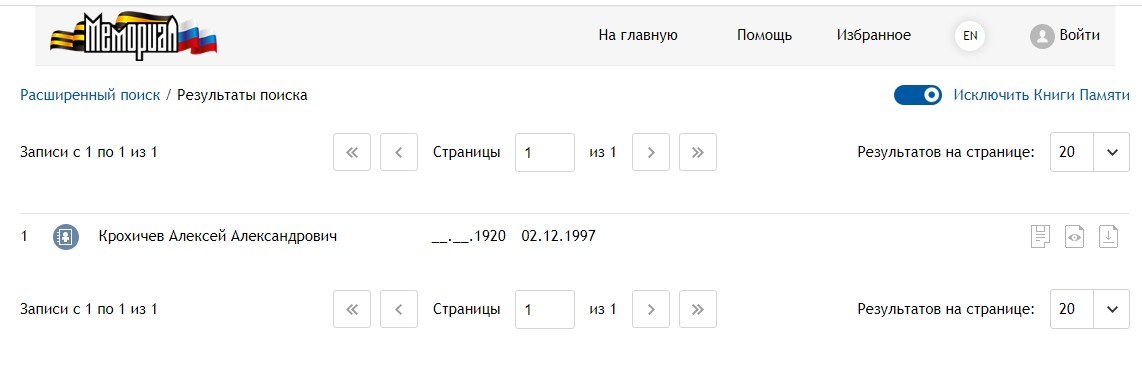Expand top results-per-page dropdown showing 20
The width and height of the screenshot is (1142, 366).
click(1090, 153)
